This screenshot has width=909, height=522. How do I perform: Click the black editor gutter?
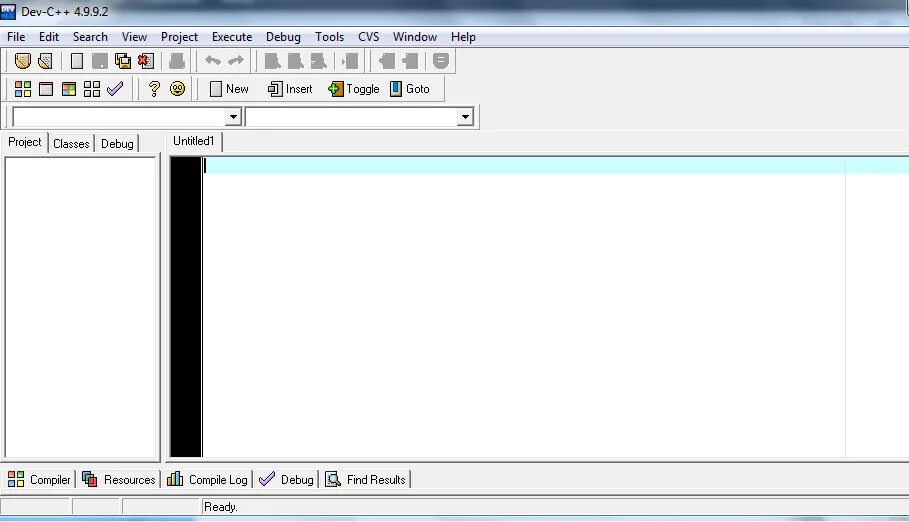pyautogui.click(x=186, y=307)
